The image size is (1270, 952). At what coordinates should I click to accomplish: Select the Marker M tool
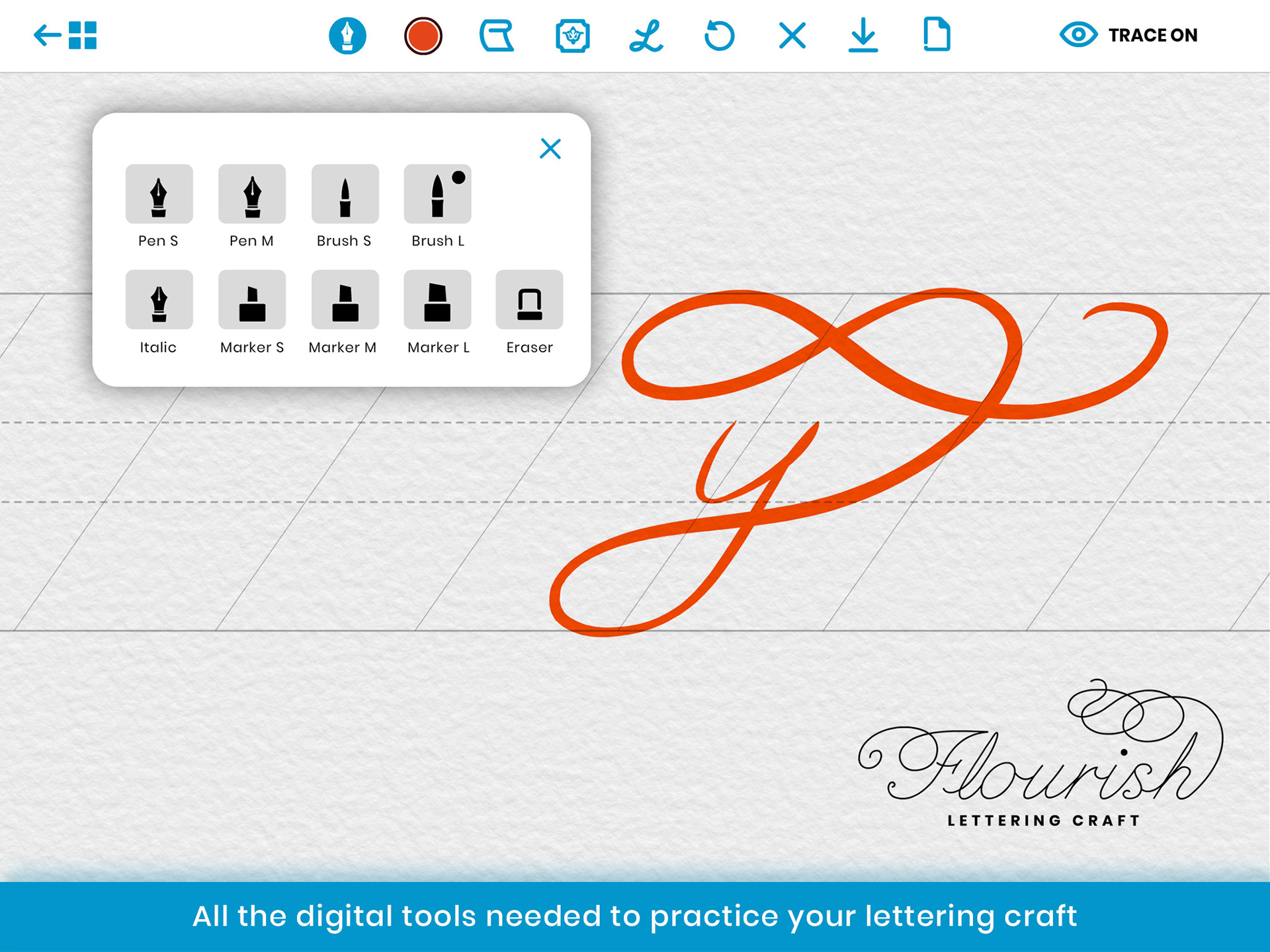click(345, 299)
